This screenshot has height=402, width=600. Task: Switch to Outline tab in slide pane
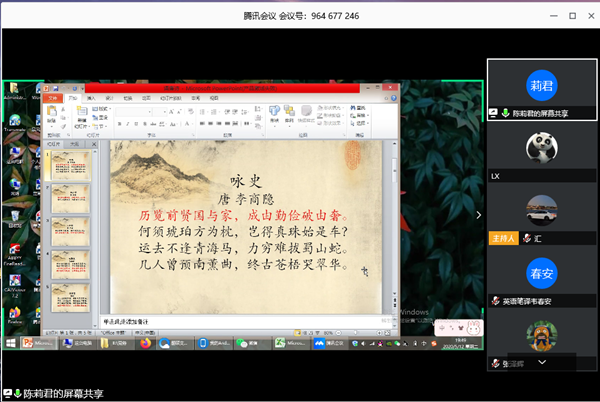point(74,144)
